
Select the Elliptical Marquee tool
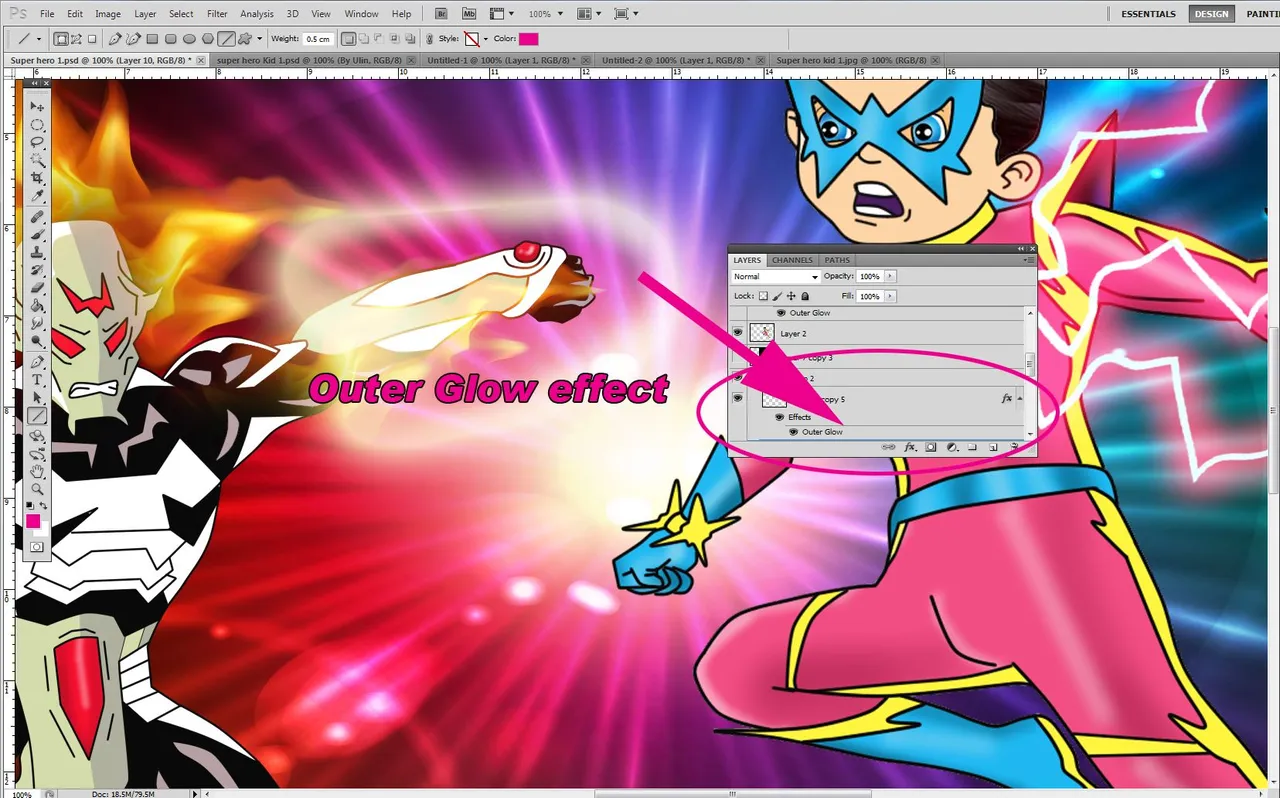(x=37, y=125)
